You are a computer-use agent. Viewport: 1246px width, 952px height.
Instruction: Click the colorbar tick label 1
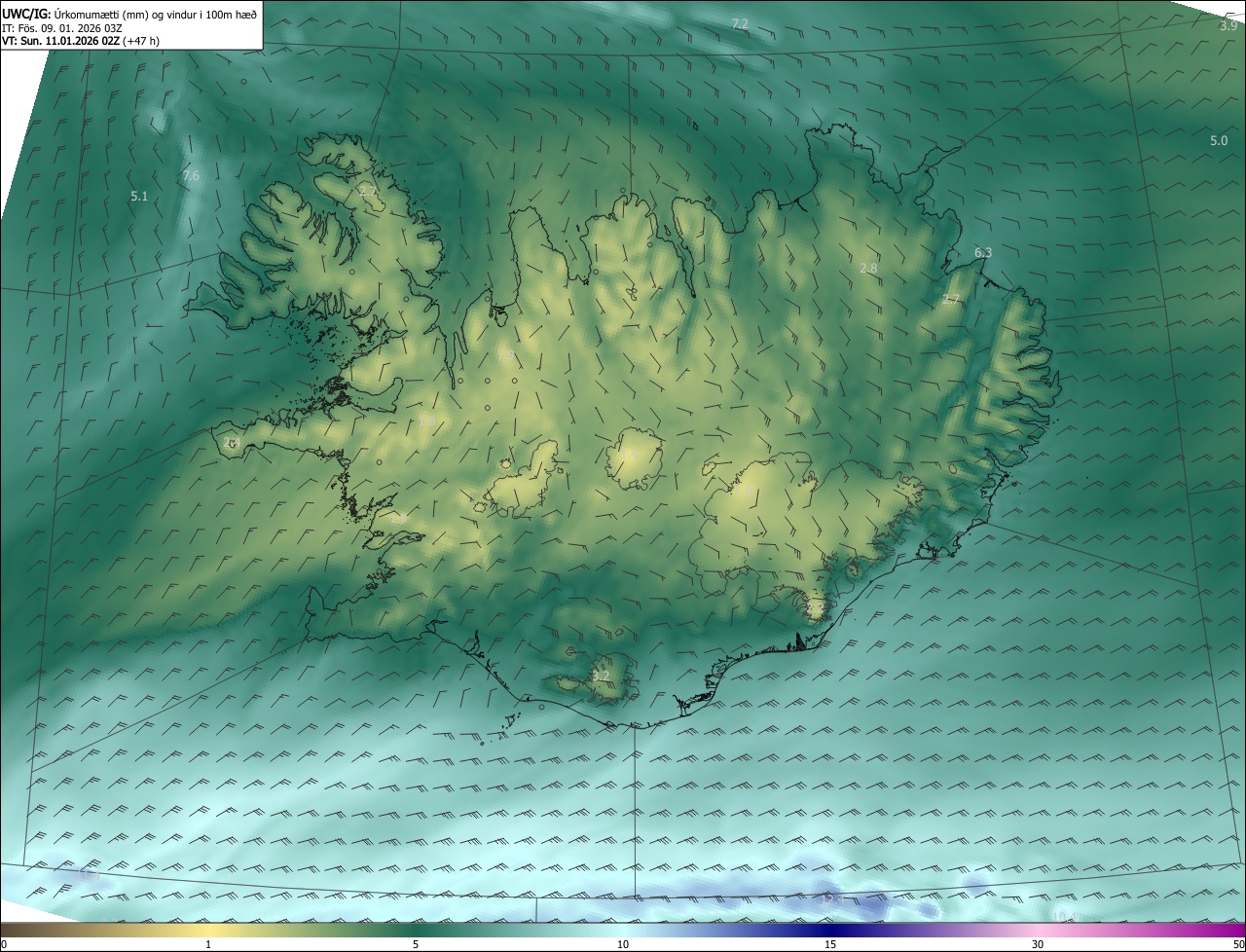pyautogui.click(x=209, y=944)
